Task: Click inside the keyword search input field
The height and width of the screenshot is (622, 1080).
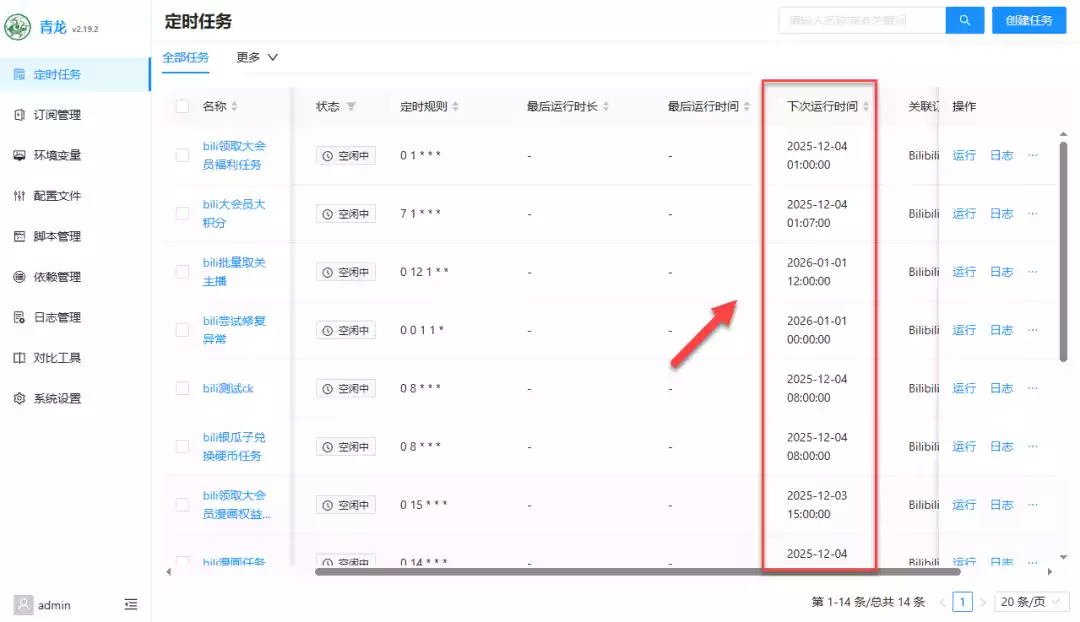Action: [862, 19]
